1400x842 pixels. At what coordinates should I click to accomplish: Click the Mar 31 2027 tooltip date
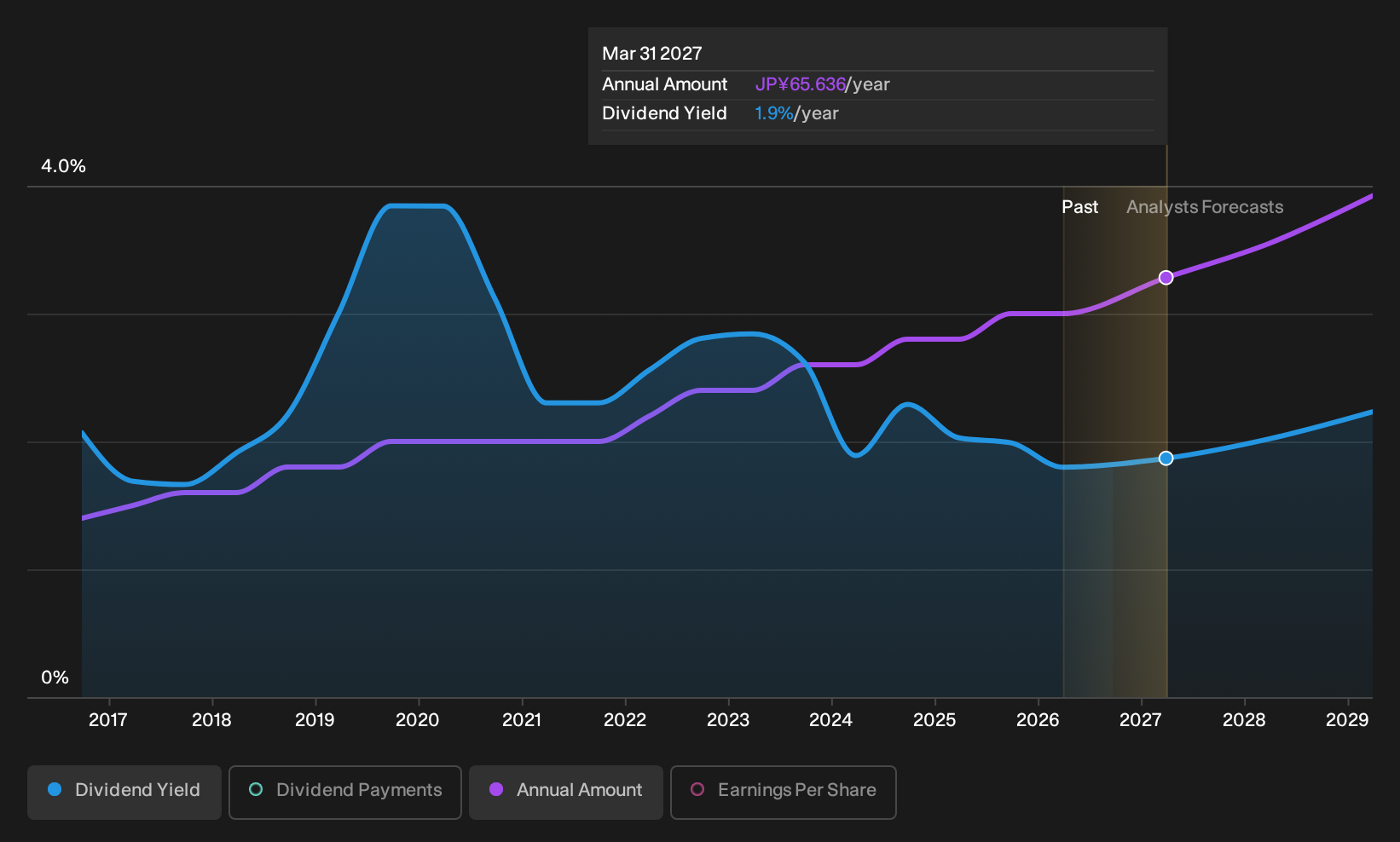click(652, 54)
